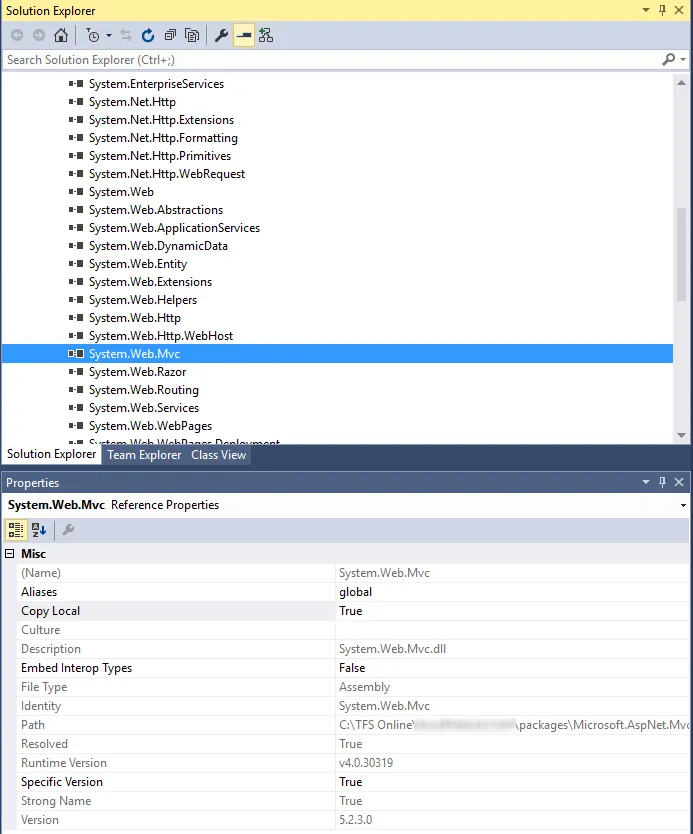Click the Search Solution Explorer input box
Image resolution: width=693 pixels, height=834 pixels.
(330, 60)
